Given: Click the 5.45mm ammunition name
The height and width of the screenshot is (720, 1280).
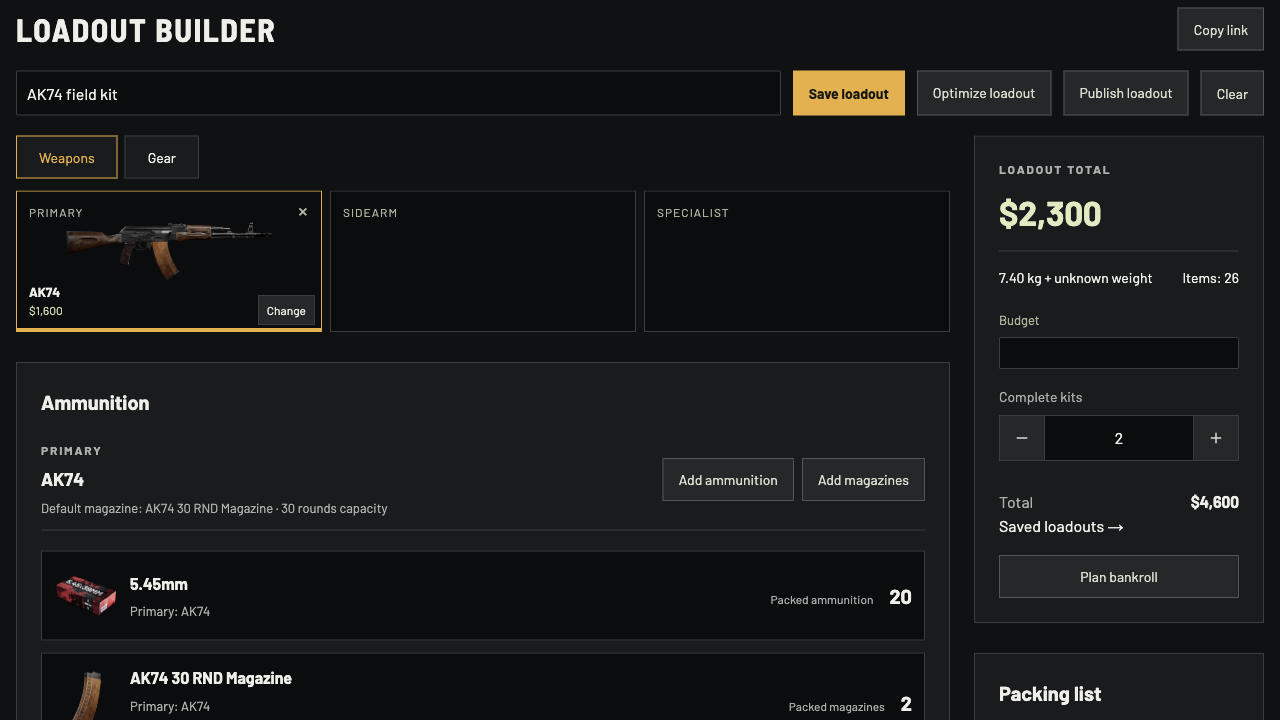Looking at the screenshot, I should click(159, 584).
